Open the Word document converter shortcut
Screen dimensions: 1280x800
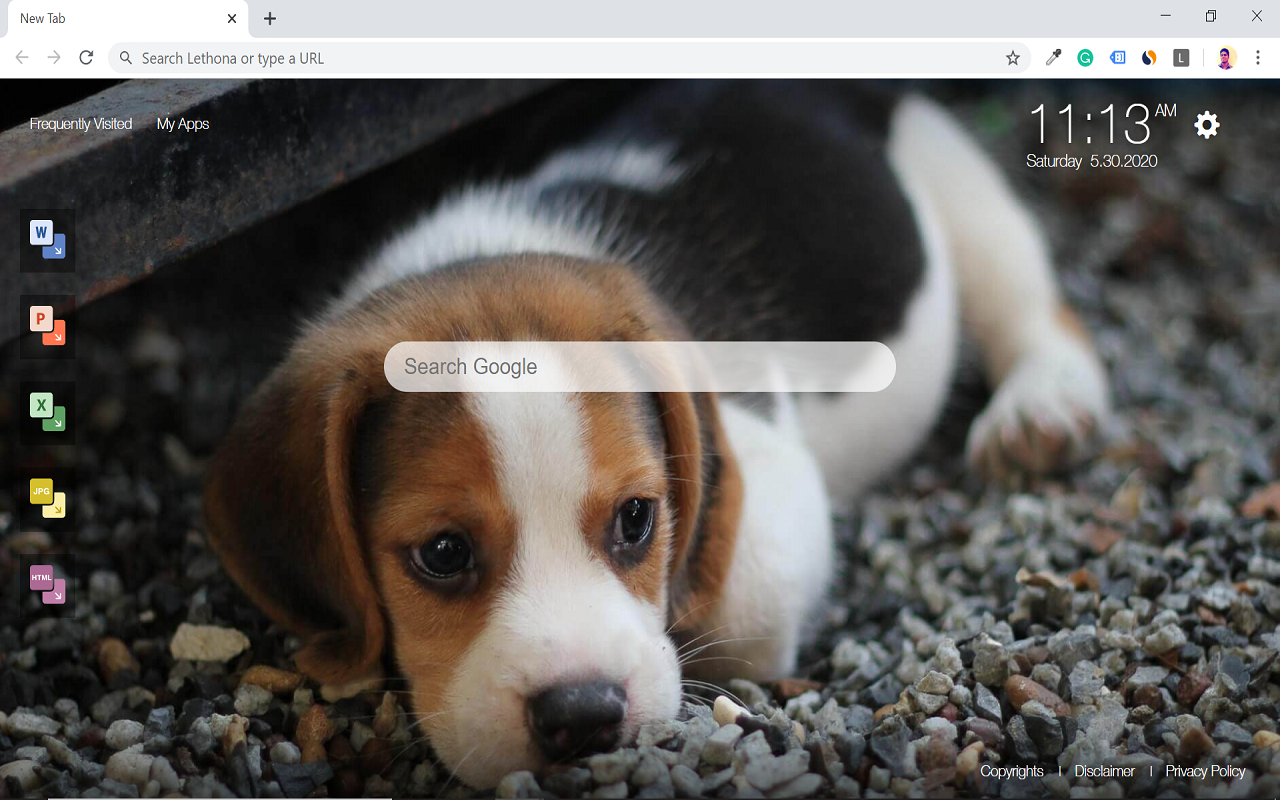(x=46, y=240)
